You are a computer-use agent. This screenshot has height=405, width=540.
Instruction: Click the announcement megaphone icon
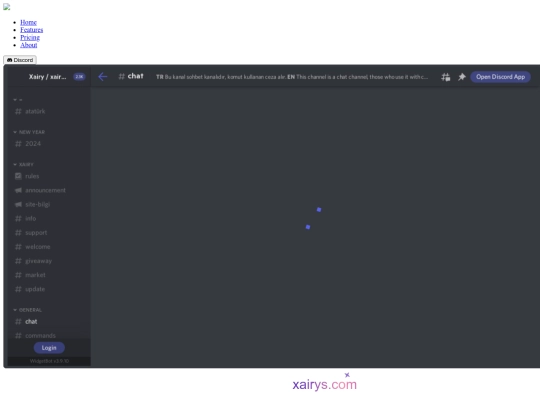(x=18, y=190)
